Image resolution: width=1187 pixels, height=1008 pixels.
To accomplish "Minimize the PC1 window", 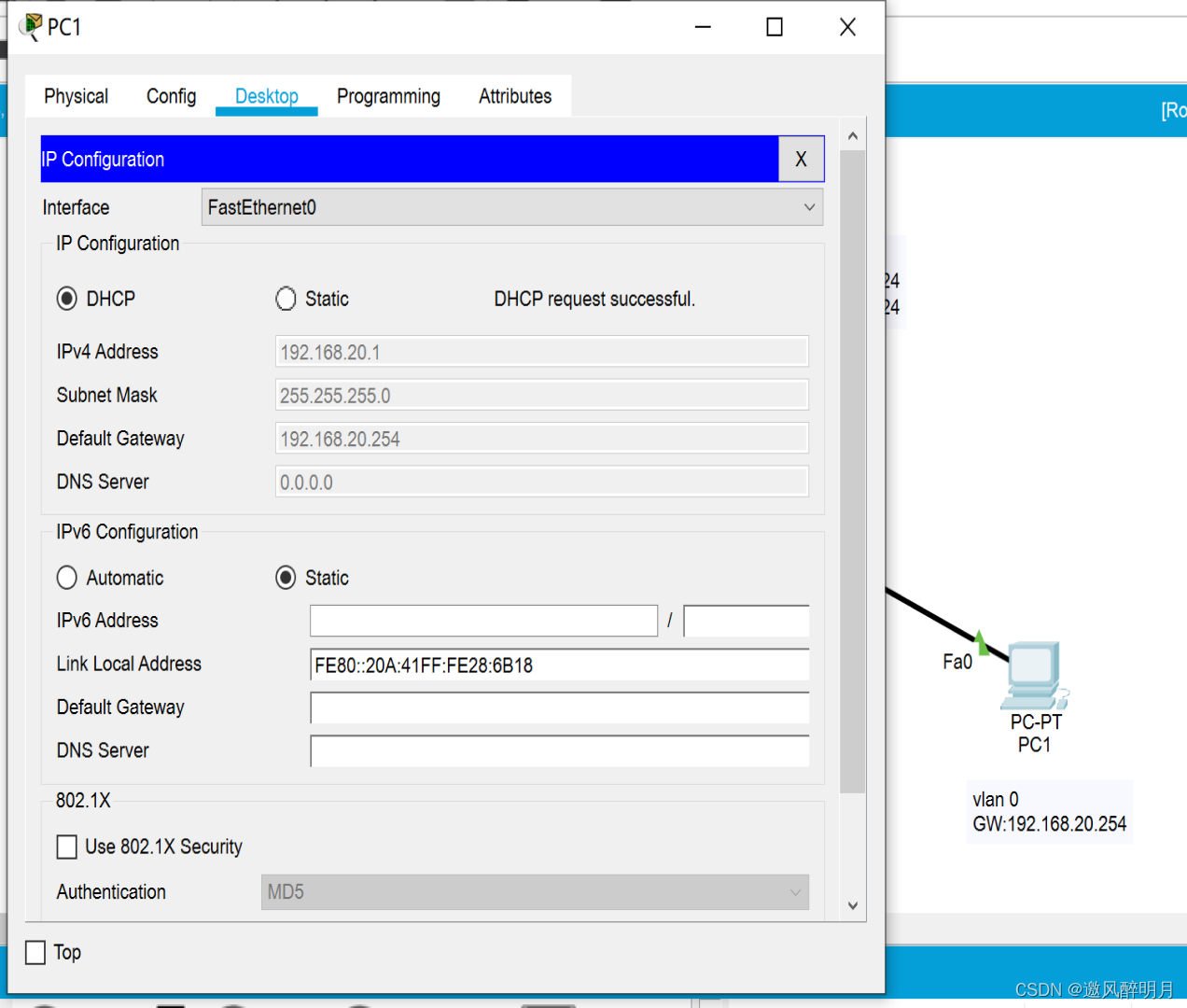I will click(x=703, y=27).
